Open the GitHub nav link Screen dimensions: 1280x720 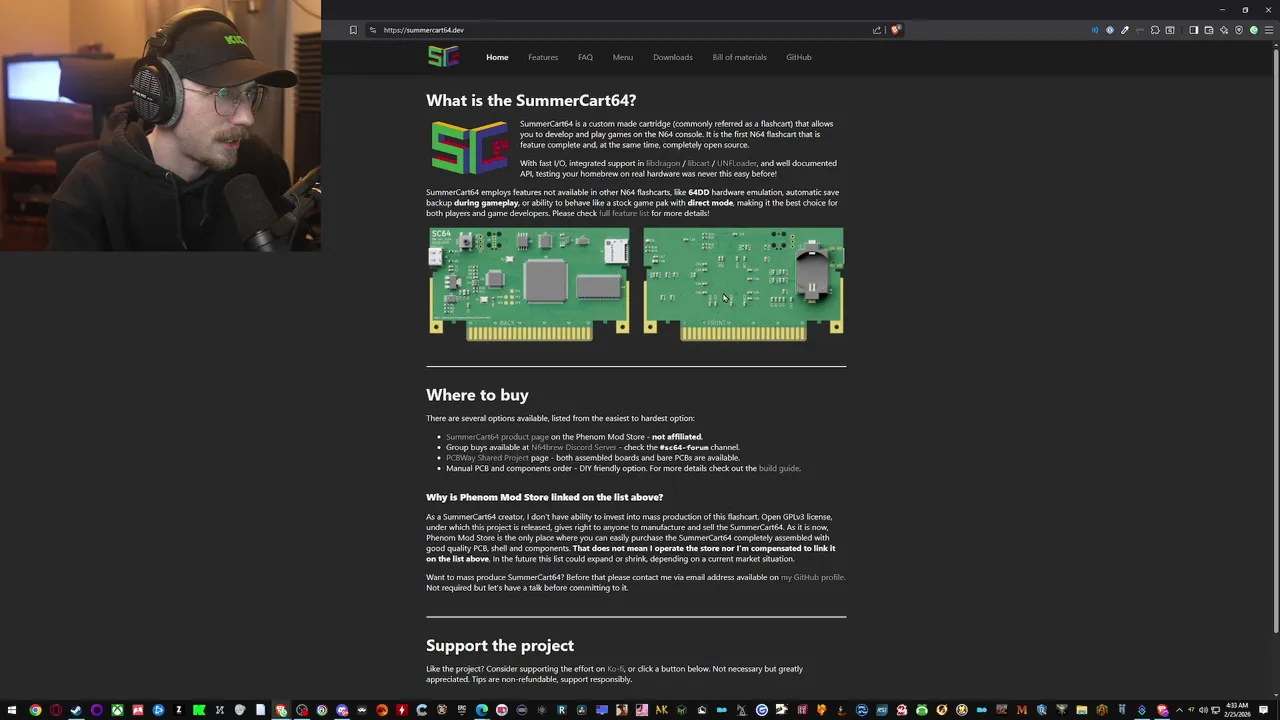click(799, 57)
